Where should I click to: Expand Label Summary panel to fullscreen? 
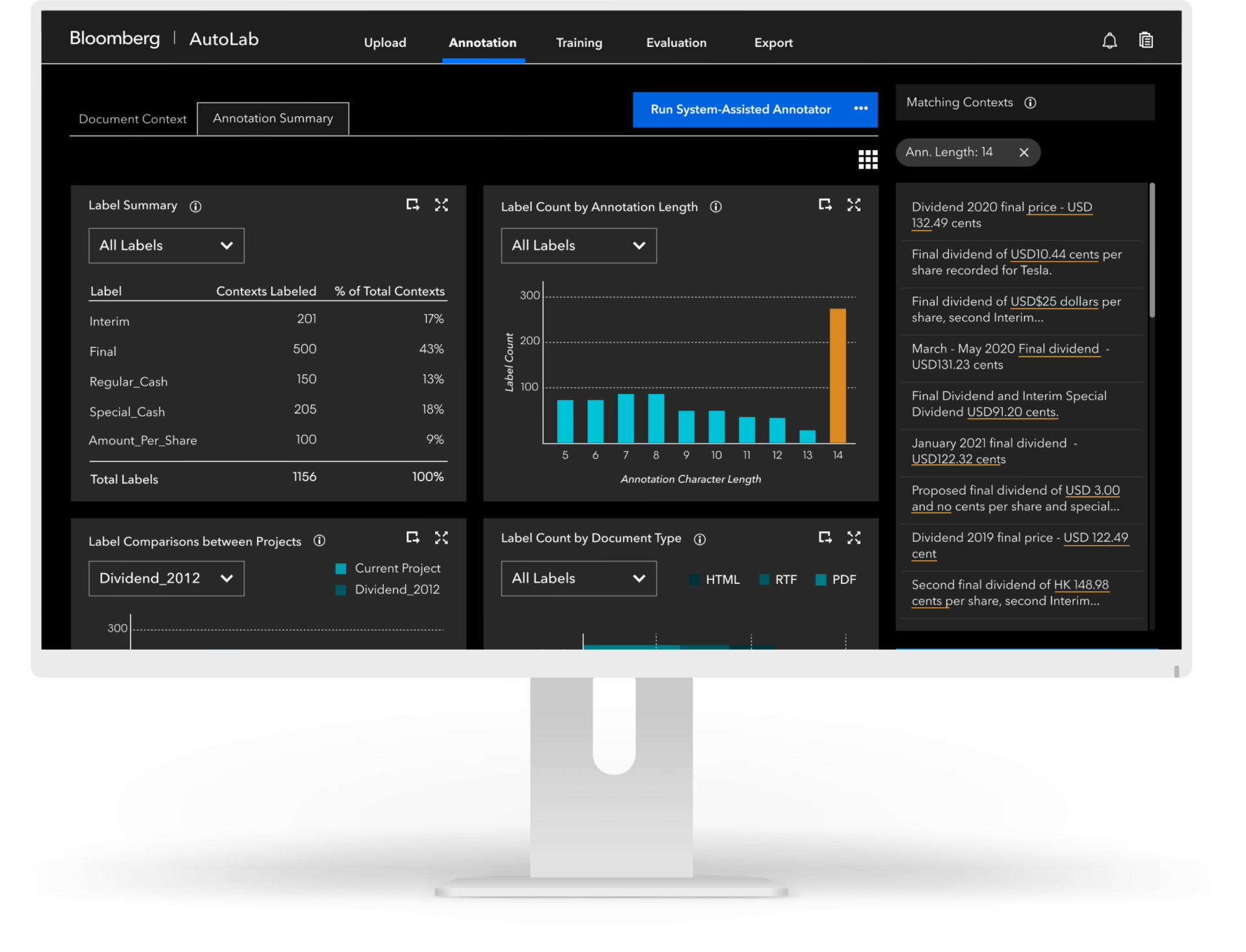pos(442,205)
